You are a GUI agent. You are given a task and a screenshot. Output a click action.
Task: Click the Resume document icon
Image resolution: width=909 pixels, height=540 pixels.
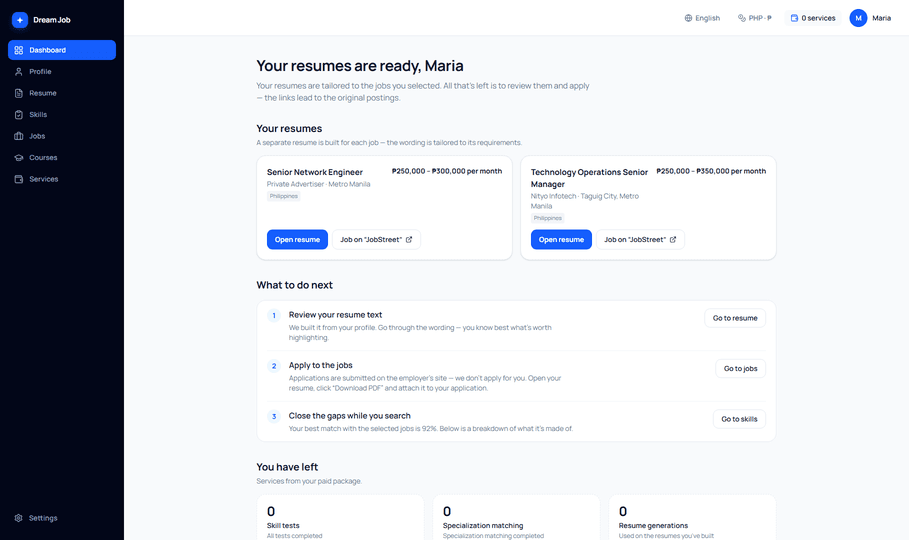pyautogui.click(x=19, y=93)
